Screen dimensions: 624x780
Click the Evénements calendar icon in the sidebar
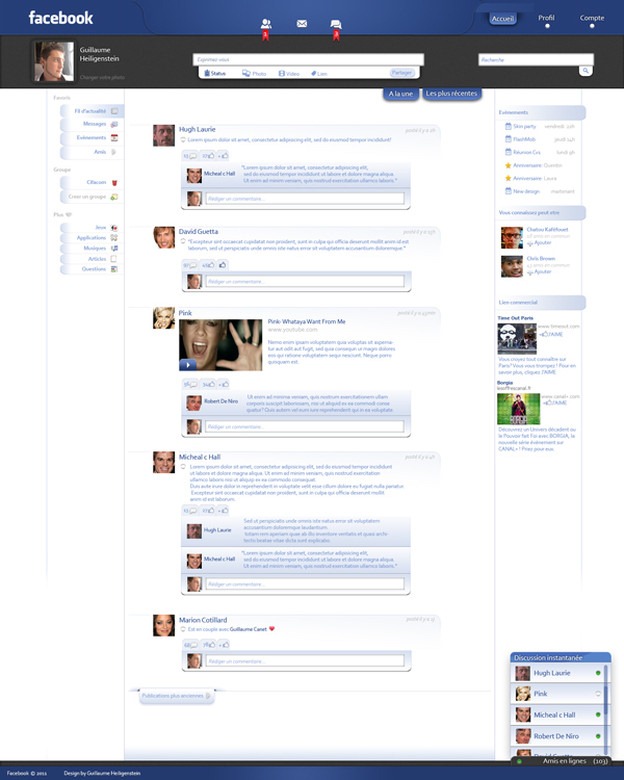click(x=114, y=138)
